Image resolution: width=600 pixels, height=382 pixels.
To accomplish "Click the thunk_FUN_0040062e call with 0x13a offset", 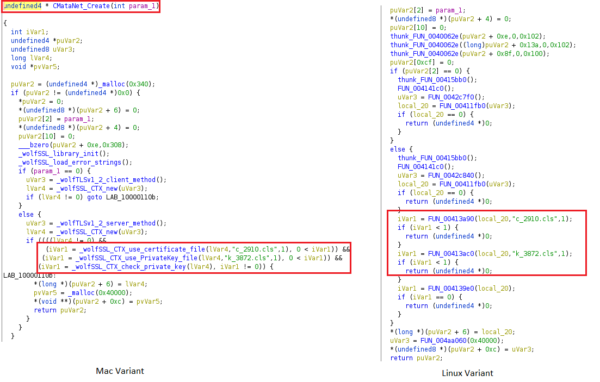I will (483, 45).
